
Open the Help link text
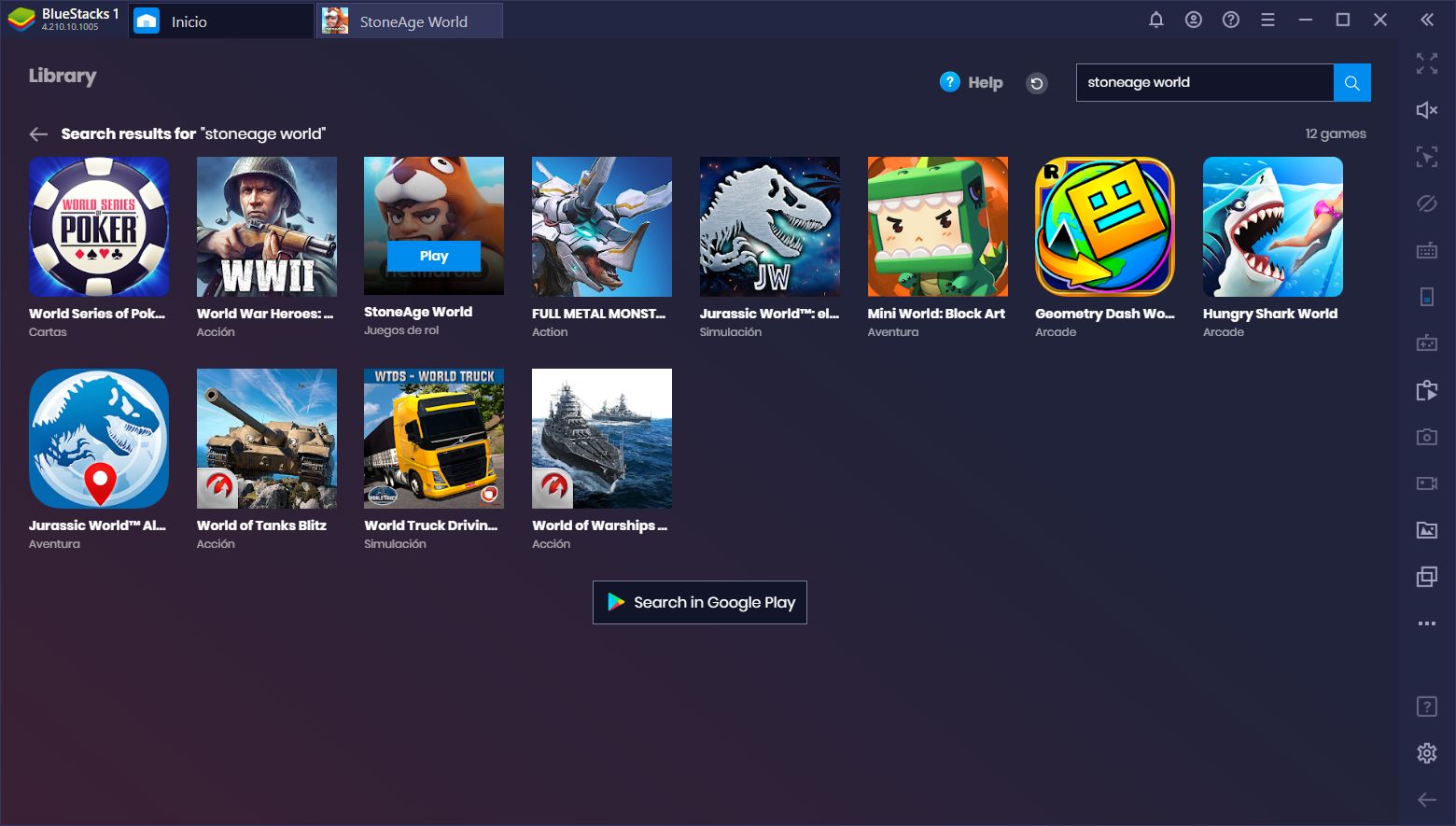[986, 82]
